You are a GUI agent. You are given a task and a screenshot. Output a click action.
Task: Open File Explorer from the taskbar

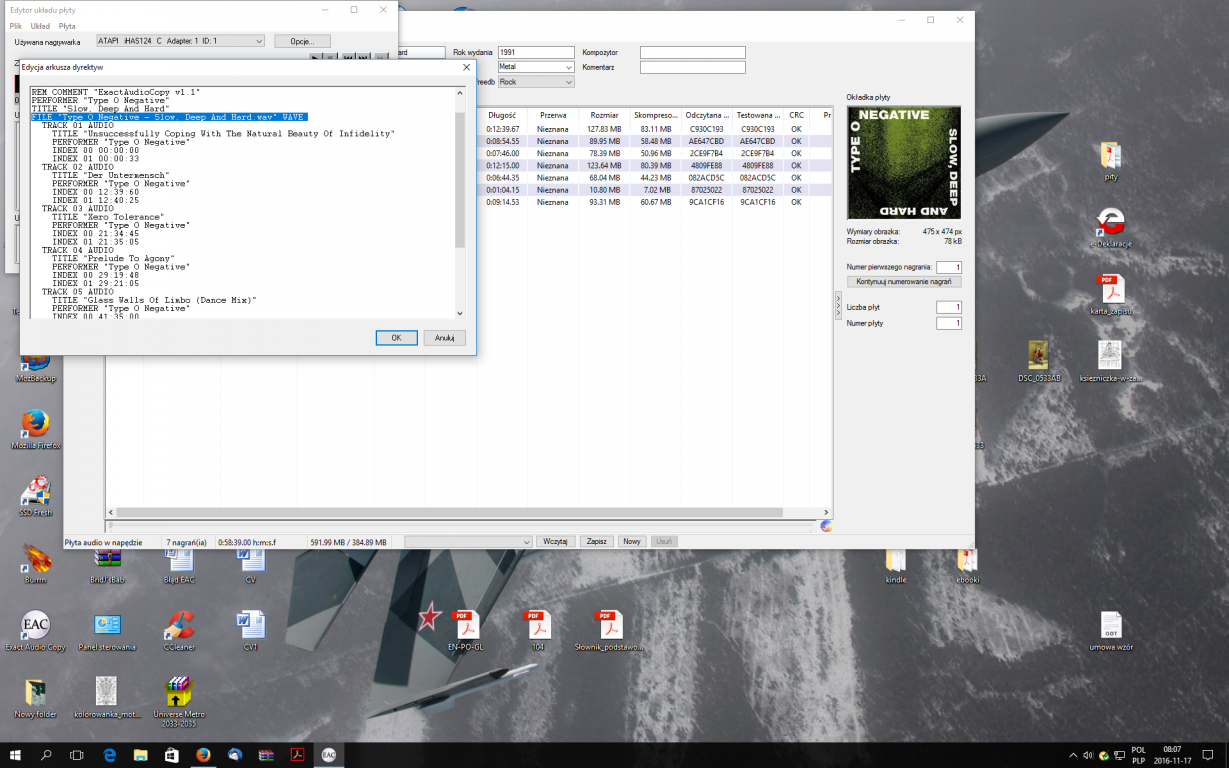141,755
